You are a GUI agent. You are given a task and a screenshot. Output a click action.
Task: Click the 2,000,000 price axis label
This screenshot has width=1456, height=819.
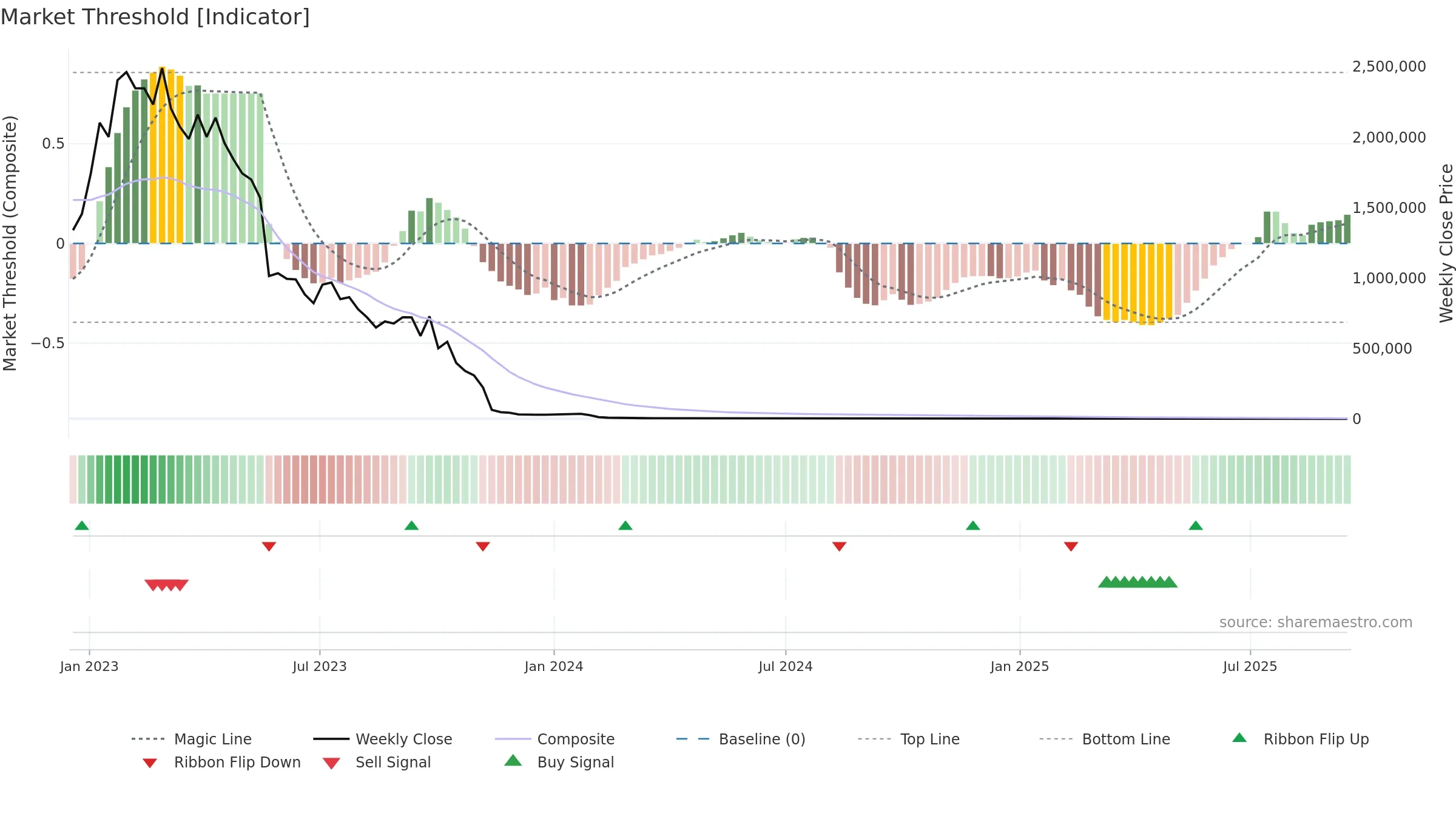1389,138
